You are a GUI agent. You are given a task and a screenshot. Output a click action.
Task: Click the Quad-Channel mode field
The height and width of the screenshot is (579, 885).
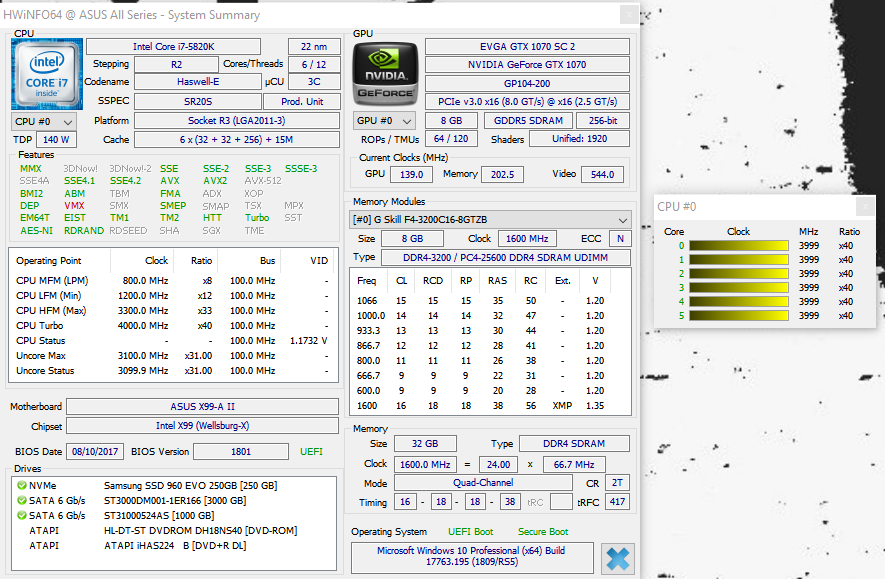(483, 482)
